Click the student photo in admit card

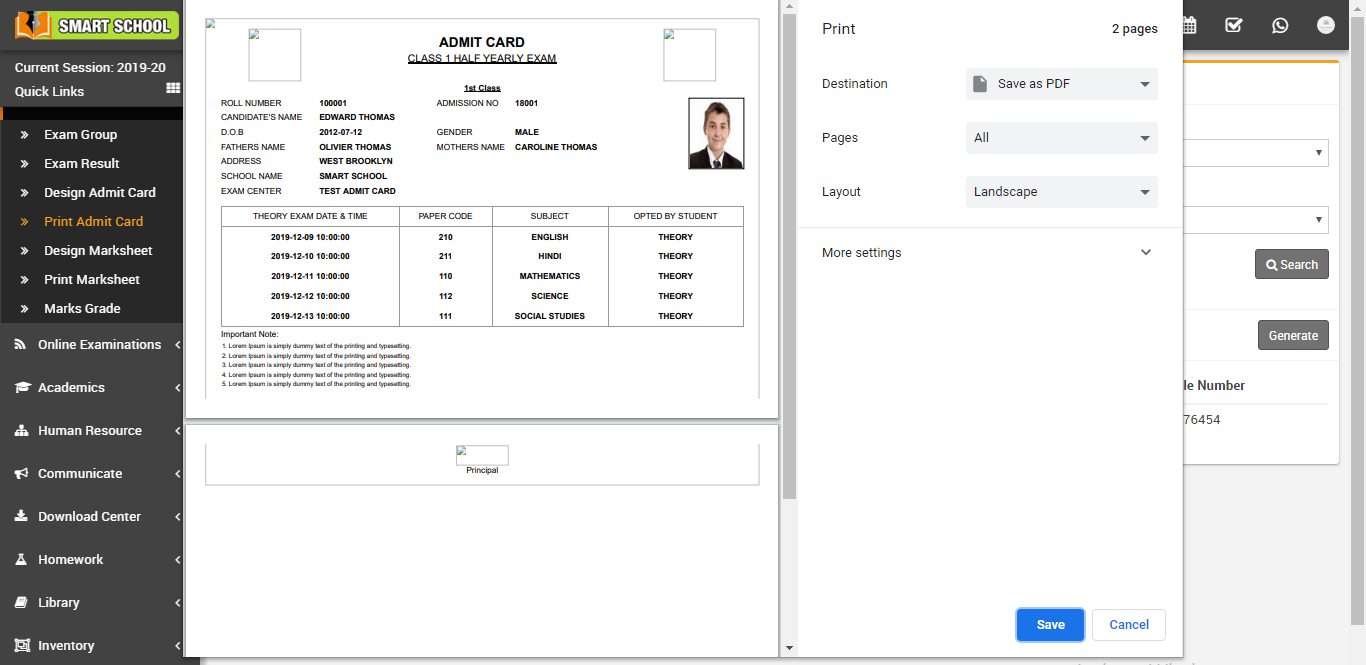pos(716,133)
